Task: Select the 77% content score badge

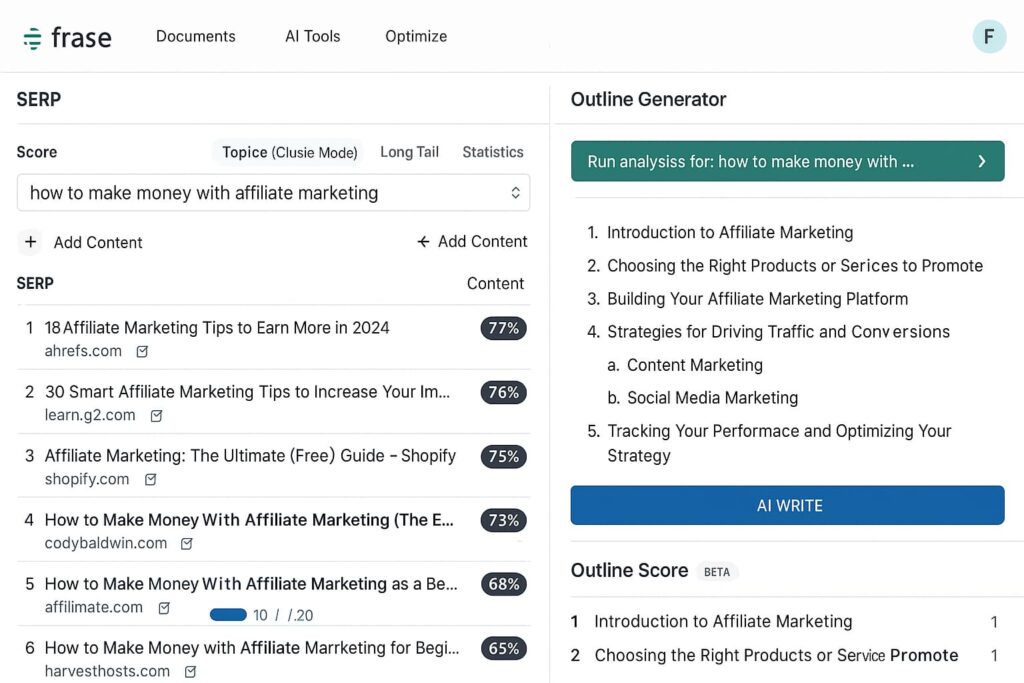Action: (x=503, y=328)
